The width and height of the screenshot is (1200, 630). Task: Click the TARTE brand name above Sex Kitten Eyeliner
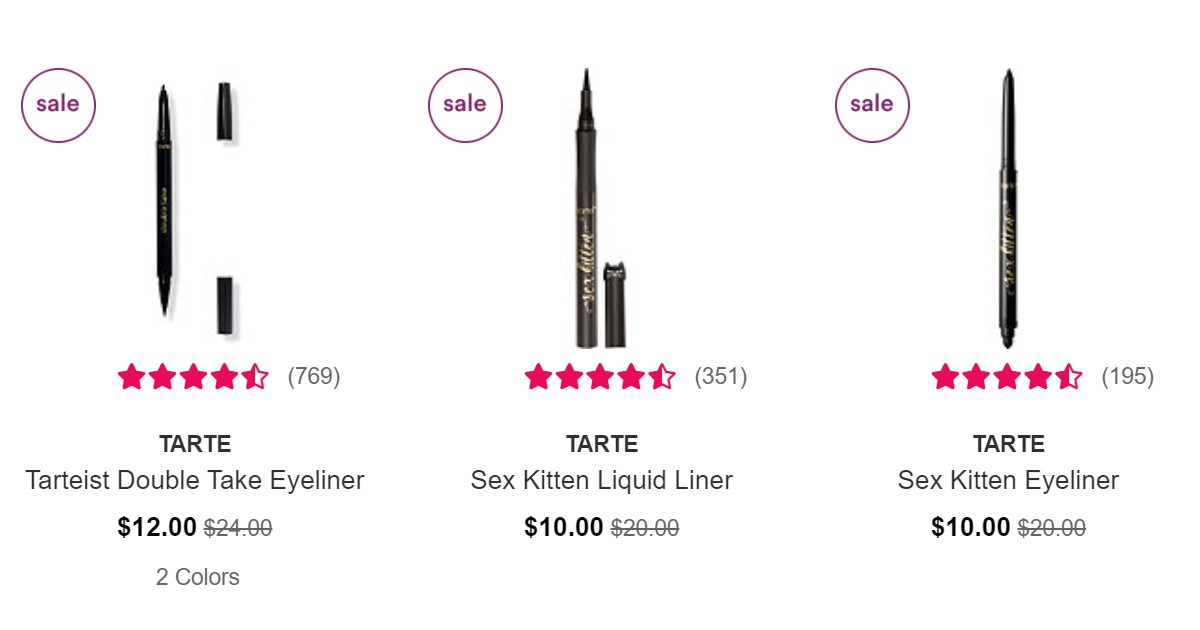point(1008,444)
